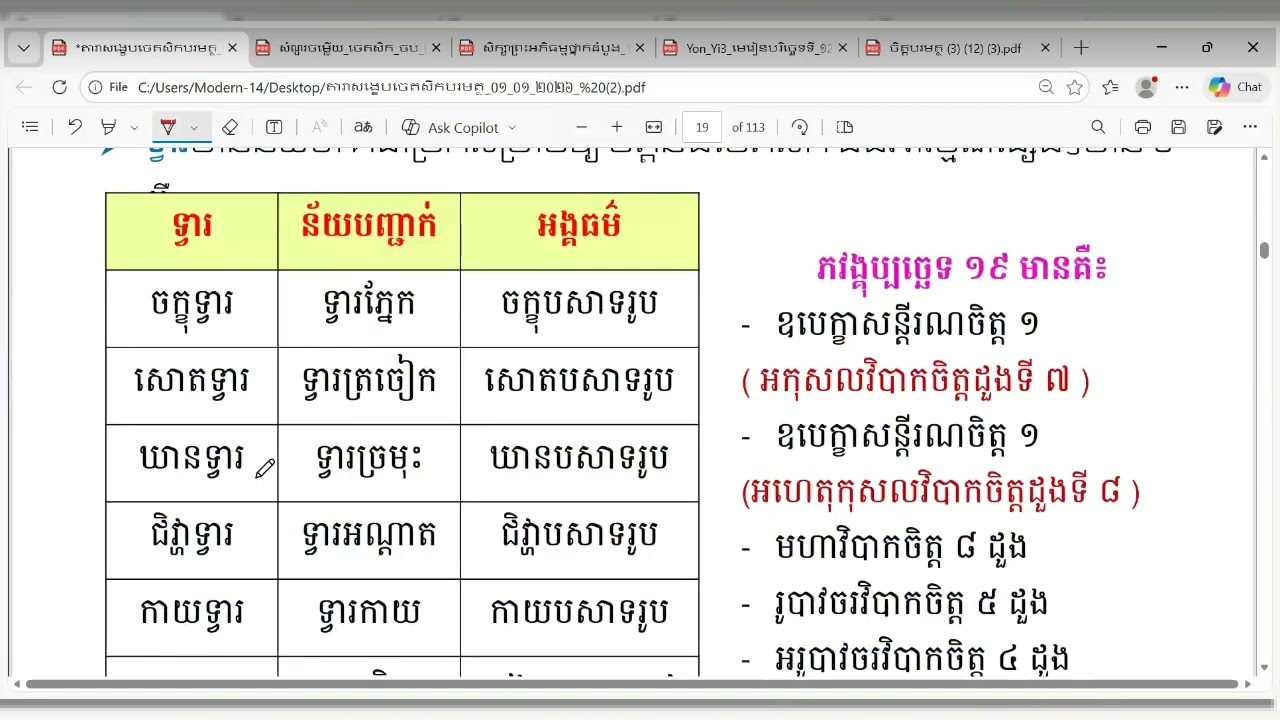Select the Erase tool
The height and width of the screenshot is (720, 1280).
click(230, 127)
